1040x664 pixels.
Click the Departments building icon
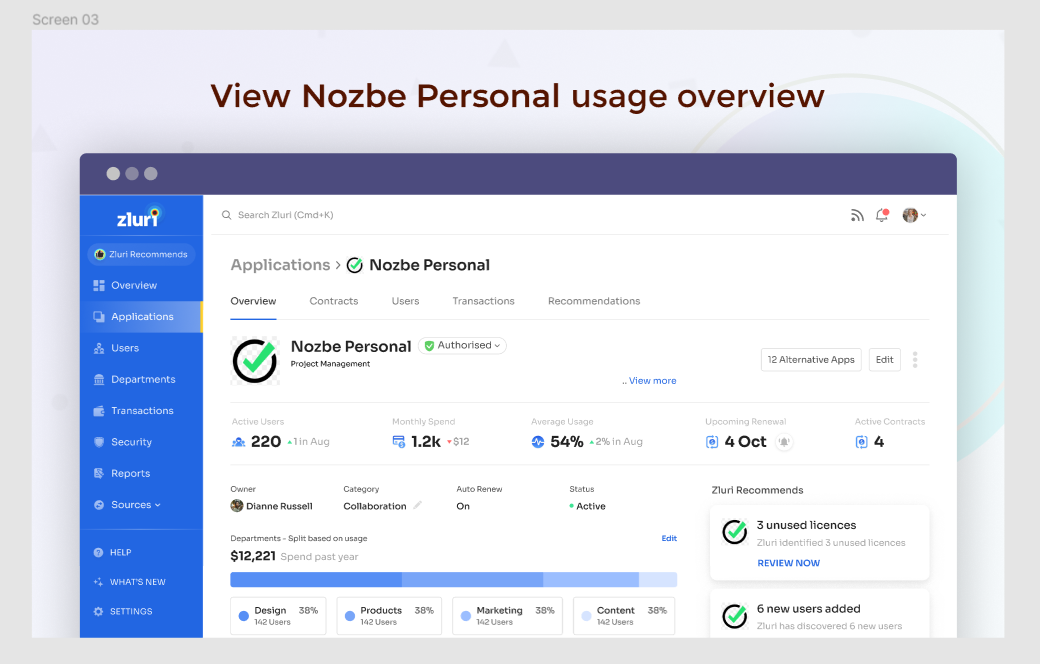click(x=99, y=379)
